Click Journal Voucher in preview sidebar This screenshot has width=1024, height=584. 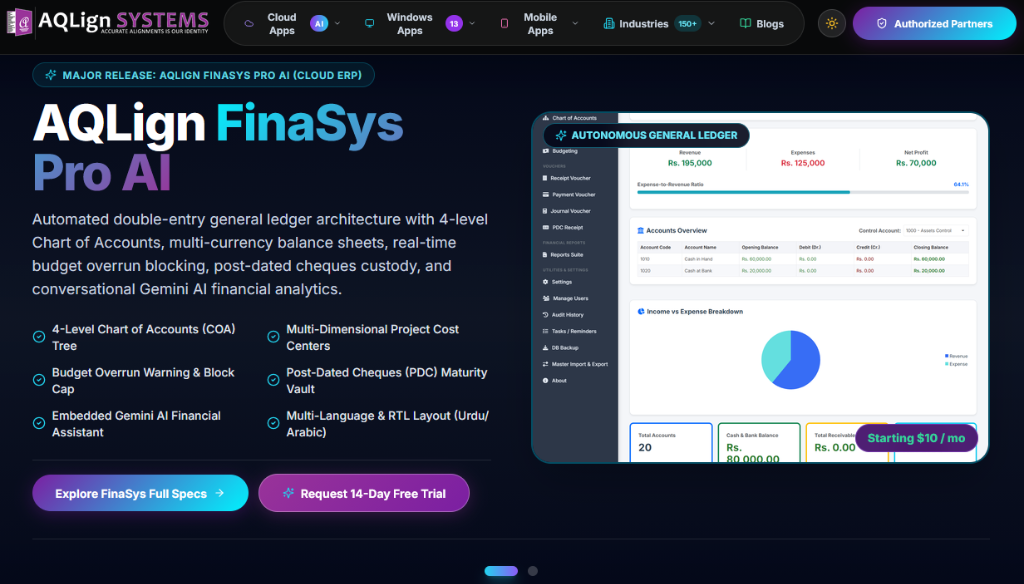[566, 211]
